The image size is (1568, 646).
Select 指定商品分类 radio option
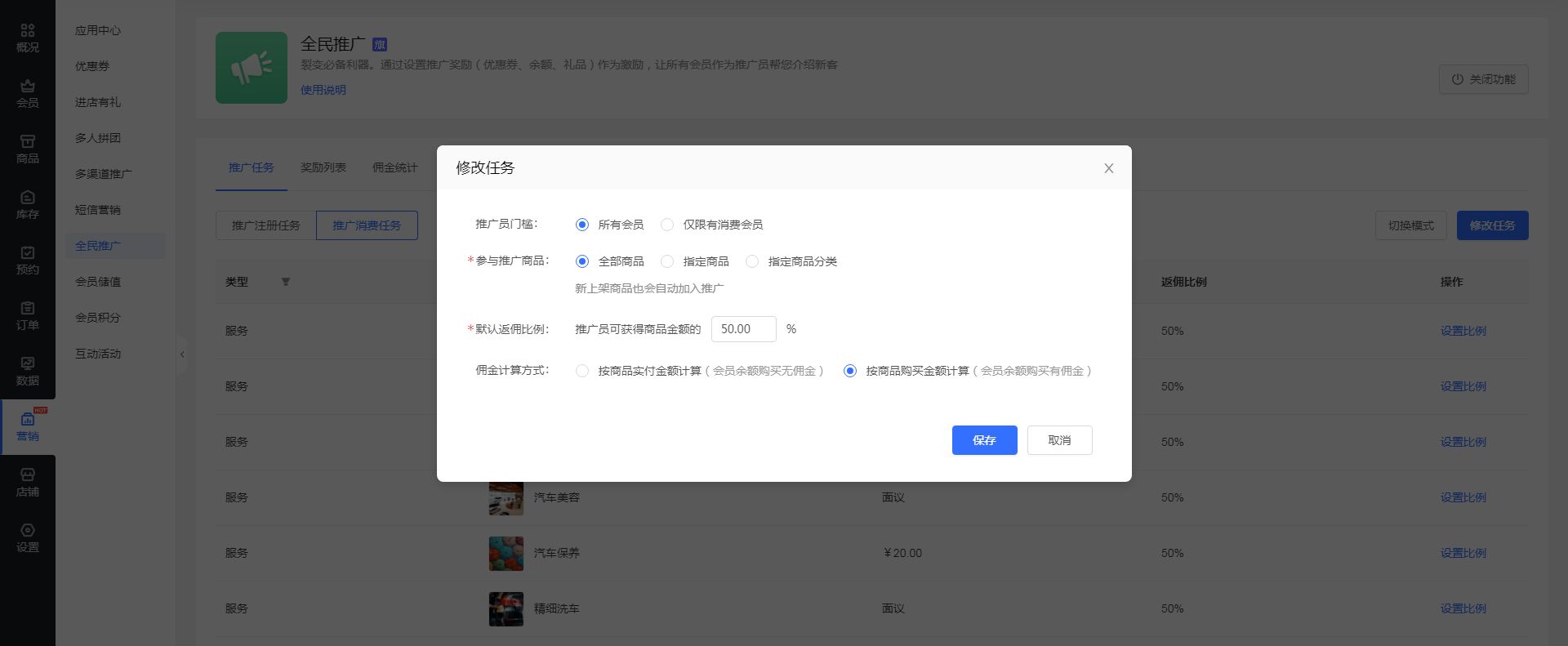point(752,261)
